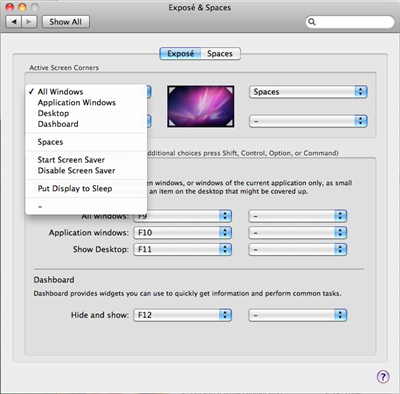Open the Application windows F10 dropdown

[x=182, y=232]
